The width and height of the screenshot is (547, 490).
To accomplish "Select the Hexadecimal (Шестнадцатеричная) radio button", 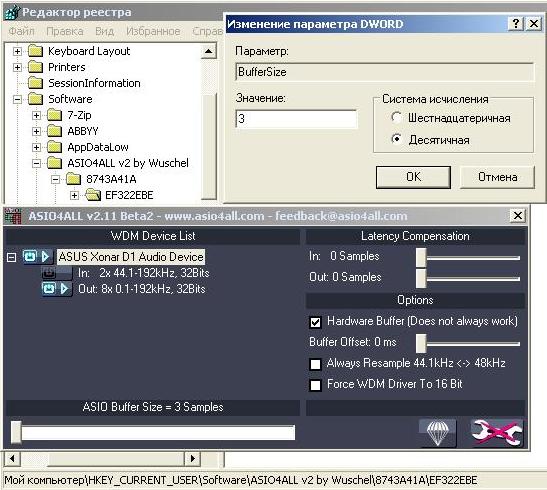I will 396,118.
